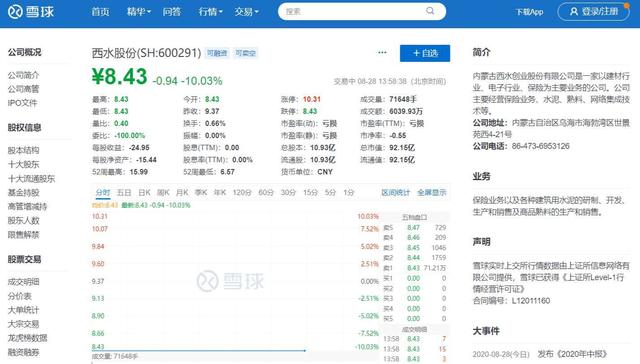The image size is (640, 364).
Task: Click the 成交量 71648手 value
Action: click(403, 99)
